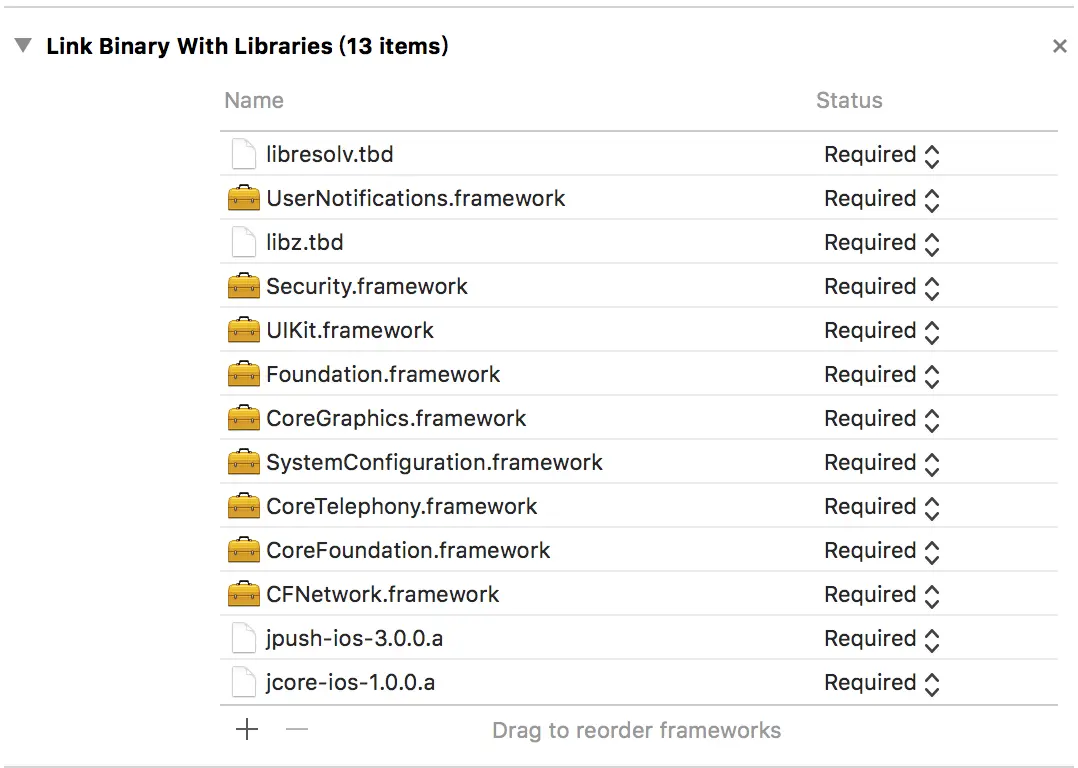The image size is (1078, 768).
Task: Change UIKit.framework Required status
Action: tap(882, 331)
